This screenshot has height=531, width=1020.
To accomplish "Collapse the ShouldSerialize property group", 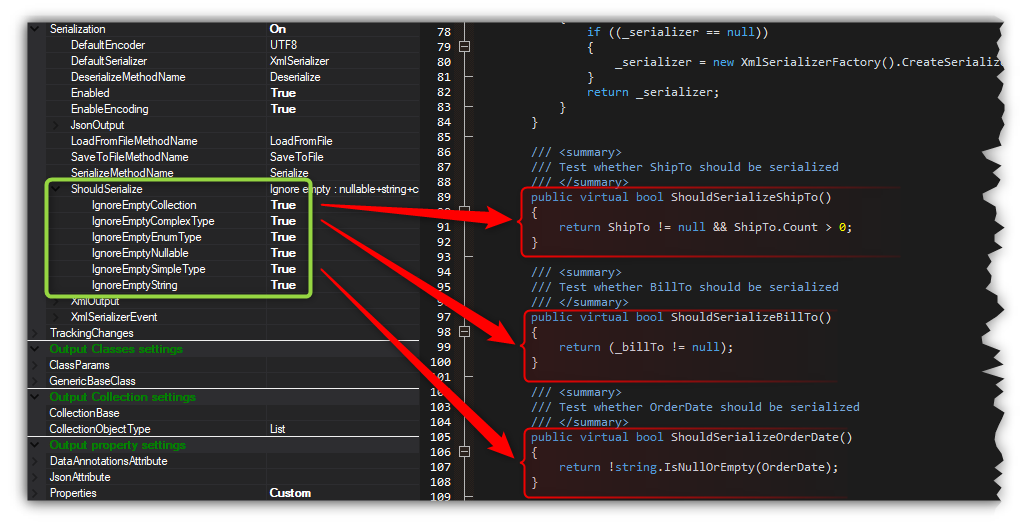I will pyautogui.click(x=57, y=189).
